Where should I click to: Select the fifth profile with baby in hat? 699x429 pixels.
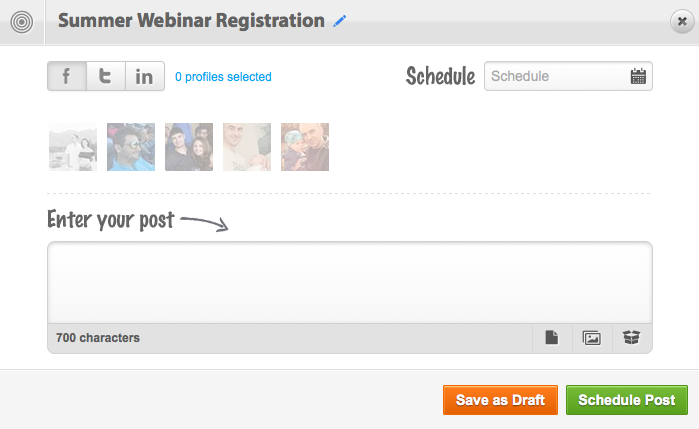coord(305,147)
